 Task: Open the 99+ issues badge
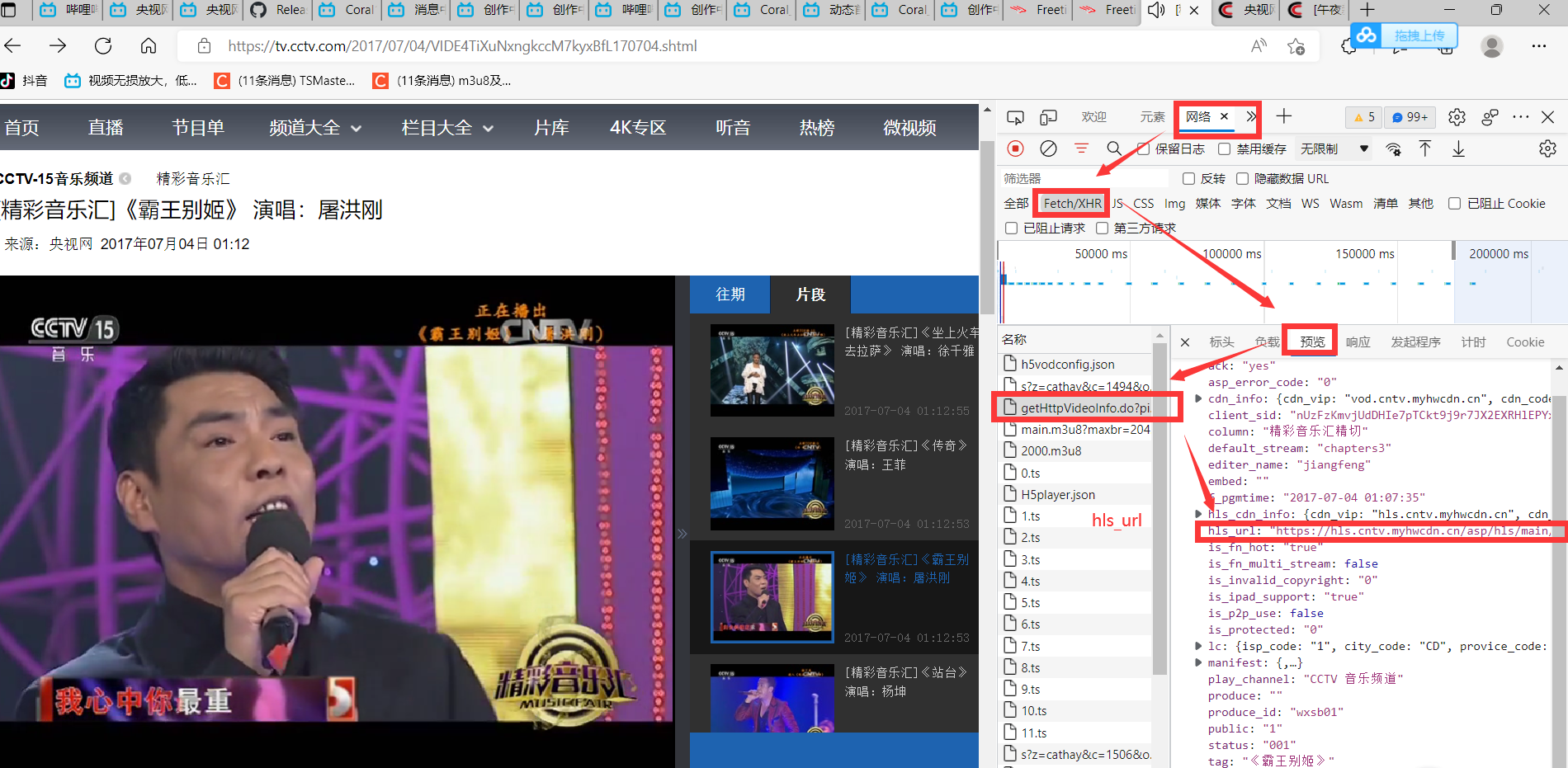click(1410, 117)
